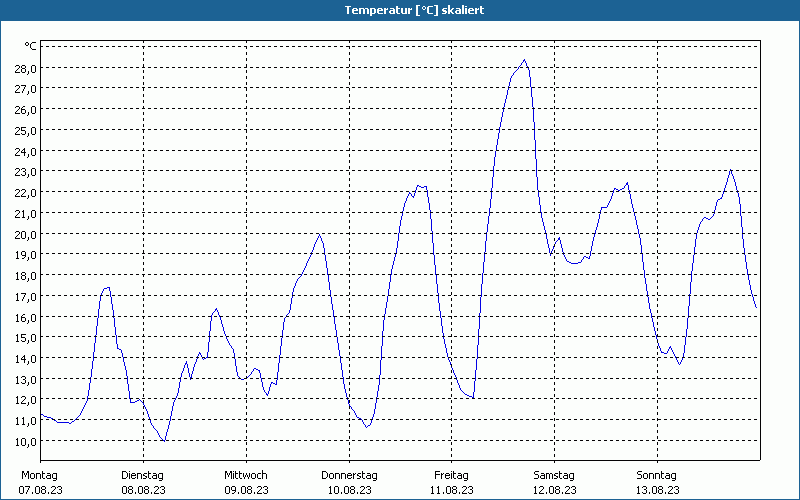The height and width of the screenshot is (500, 800).
Task: Click the Sonntag day label
Action: pyautogui.click(x=657, y=476)
